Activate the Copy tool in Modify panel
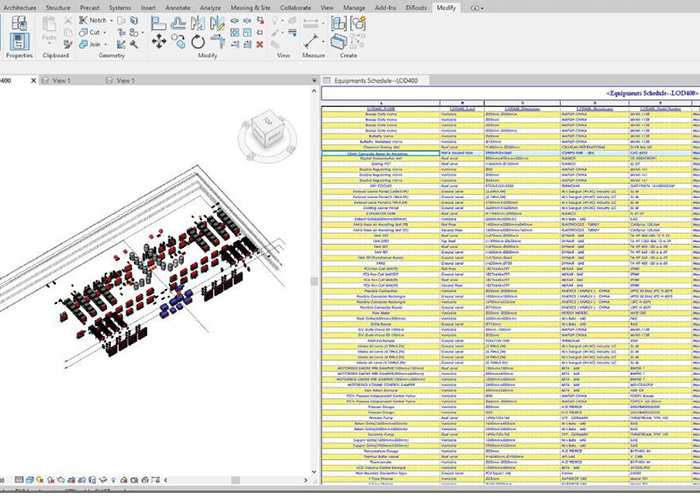Image resolution: width=700 pixels, height=500 pixels. pyautogui.click(x=178, y=42)
